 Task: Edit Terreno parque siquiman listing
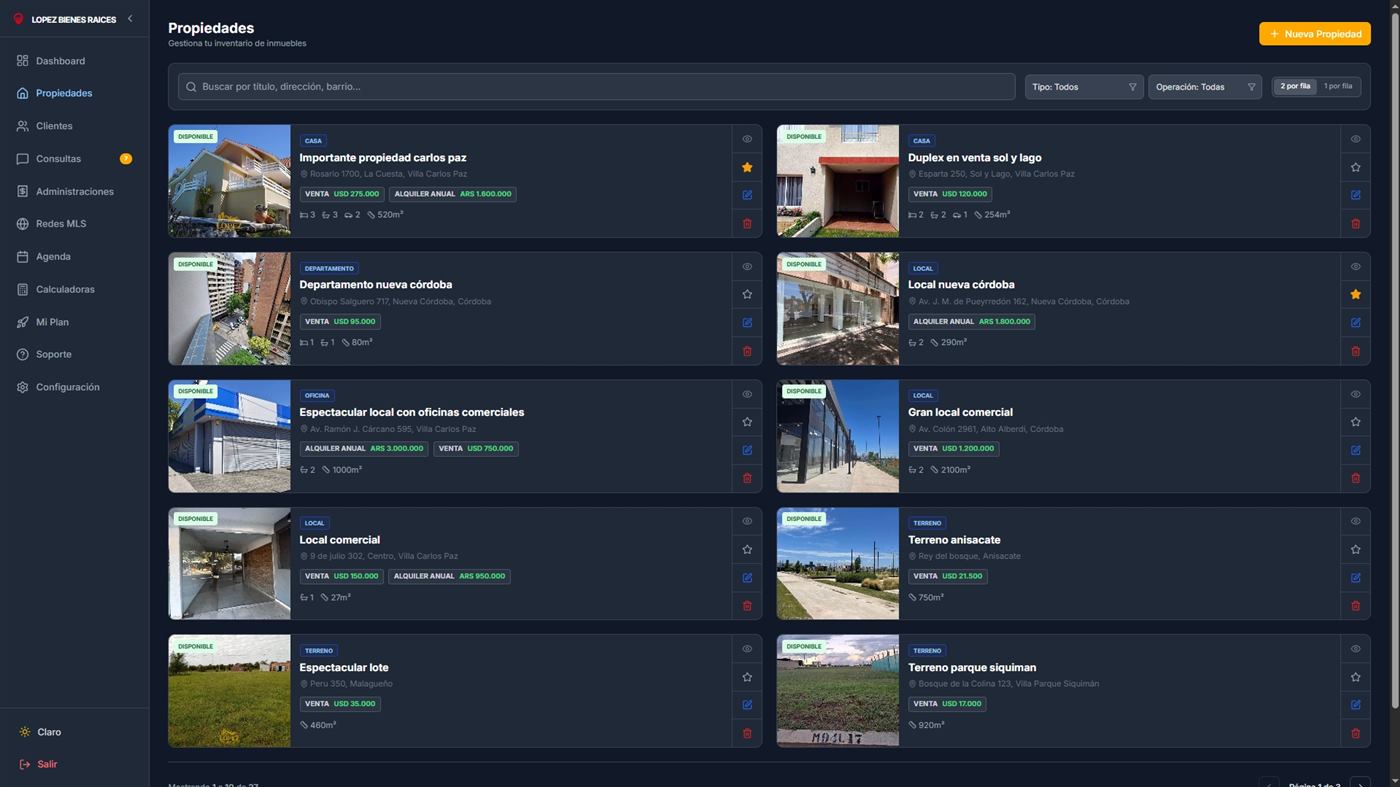coord(1355,705)
